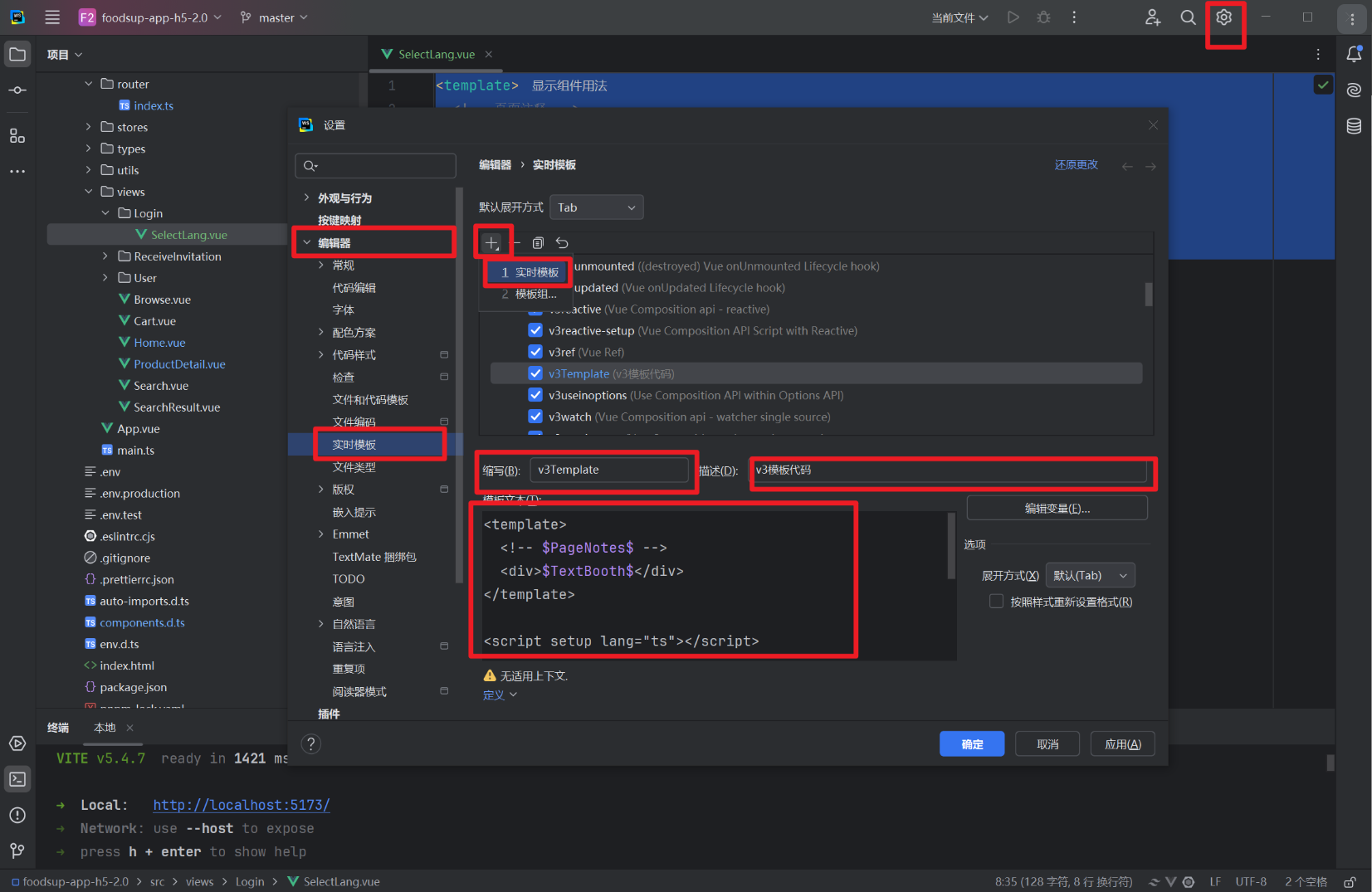Click the add template plus icon
The height and width of the screenshot is (892, 1372).
[491, 243]
